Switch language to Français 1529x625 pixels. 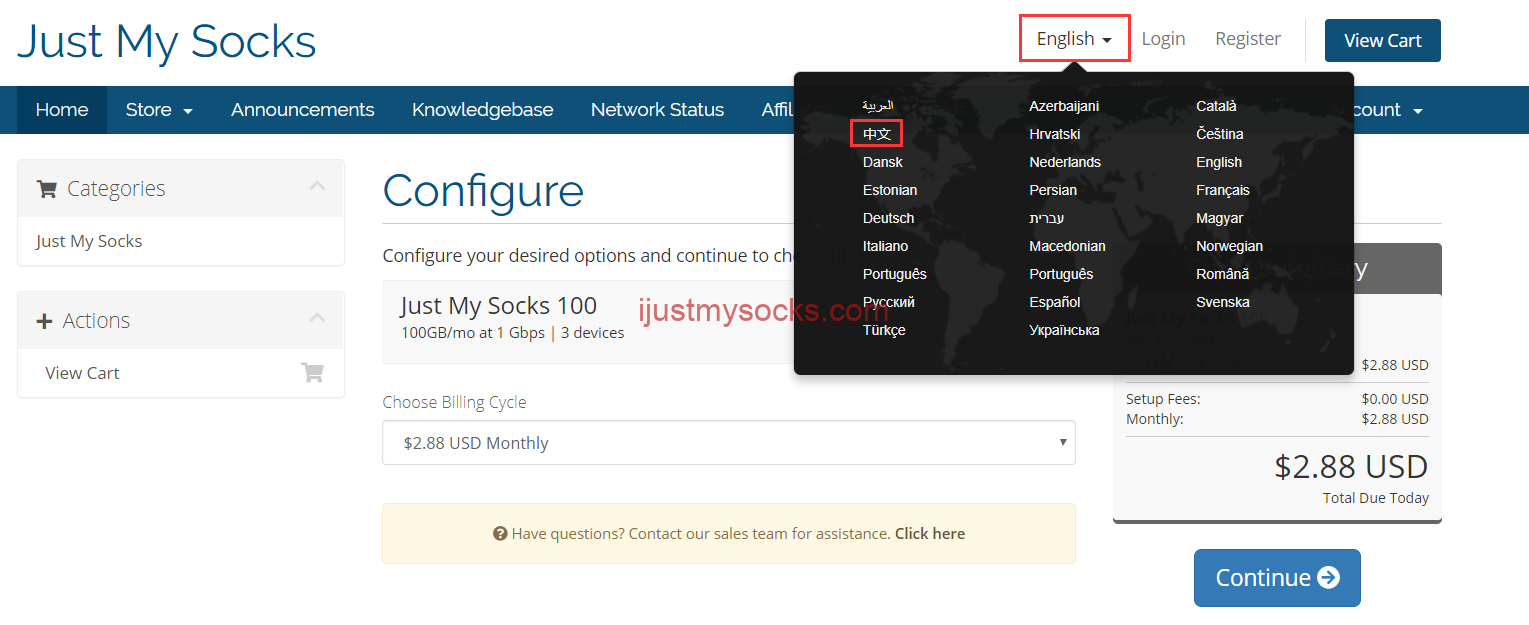pyautogui.click(x=1223, y=190)
